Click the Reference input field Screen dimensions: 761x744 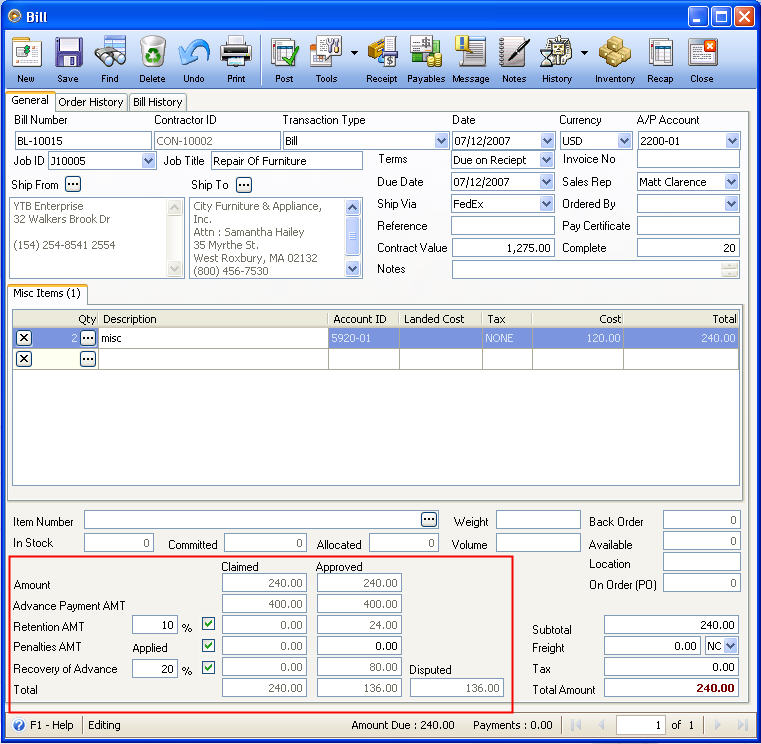[x=503, y=226]
